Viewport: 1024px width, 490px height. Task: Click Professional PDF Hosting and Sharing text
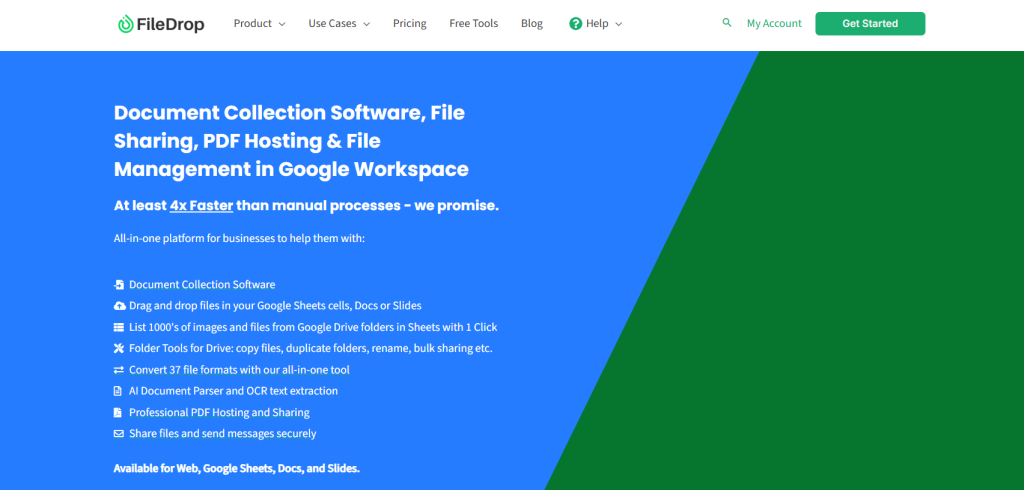click(219, 412)
